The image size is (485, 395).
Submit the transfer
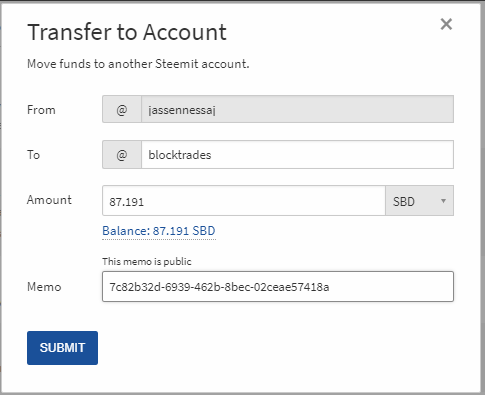[x=62, y=348]
